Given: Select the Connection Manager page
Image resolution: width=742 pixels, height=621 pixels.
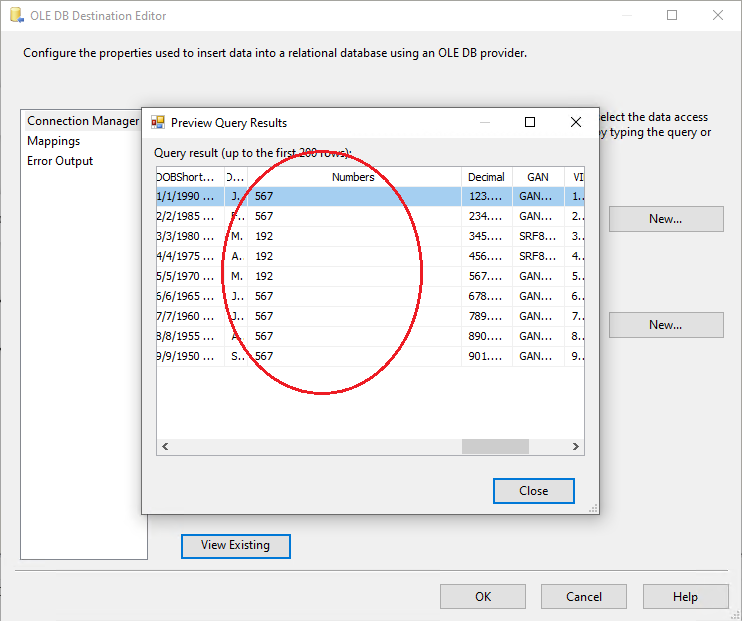Looking at the screenshot, I should point(83,121).
